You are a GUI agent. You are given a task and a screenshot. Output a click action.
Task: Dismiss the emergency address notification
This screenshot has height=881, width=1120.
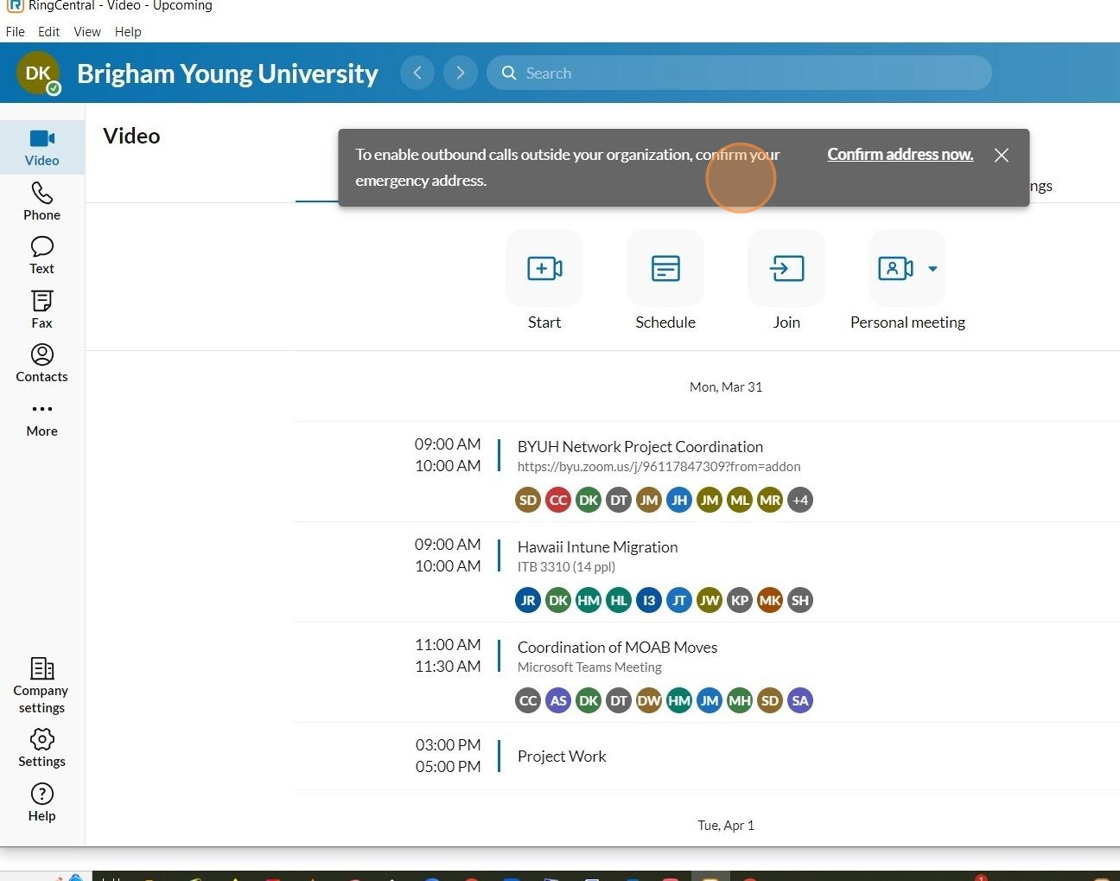point(1001,155)
